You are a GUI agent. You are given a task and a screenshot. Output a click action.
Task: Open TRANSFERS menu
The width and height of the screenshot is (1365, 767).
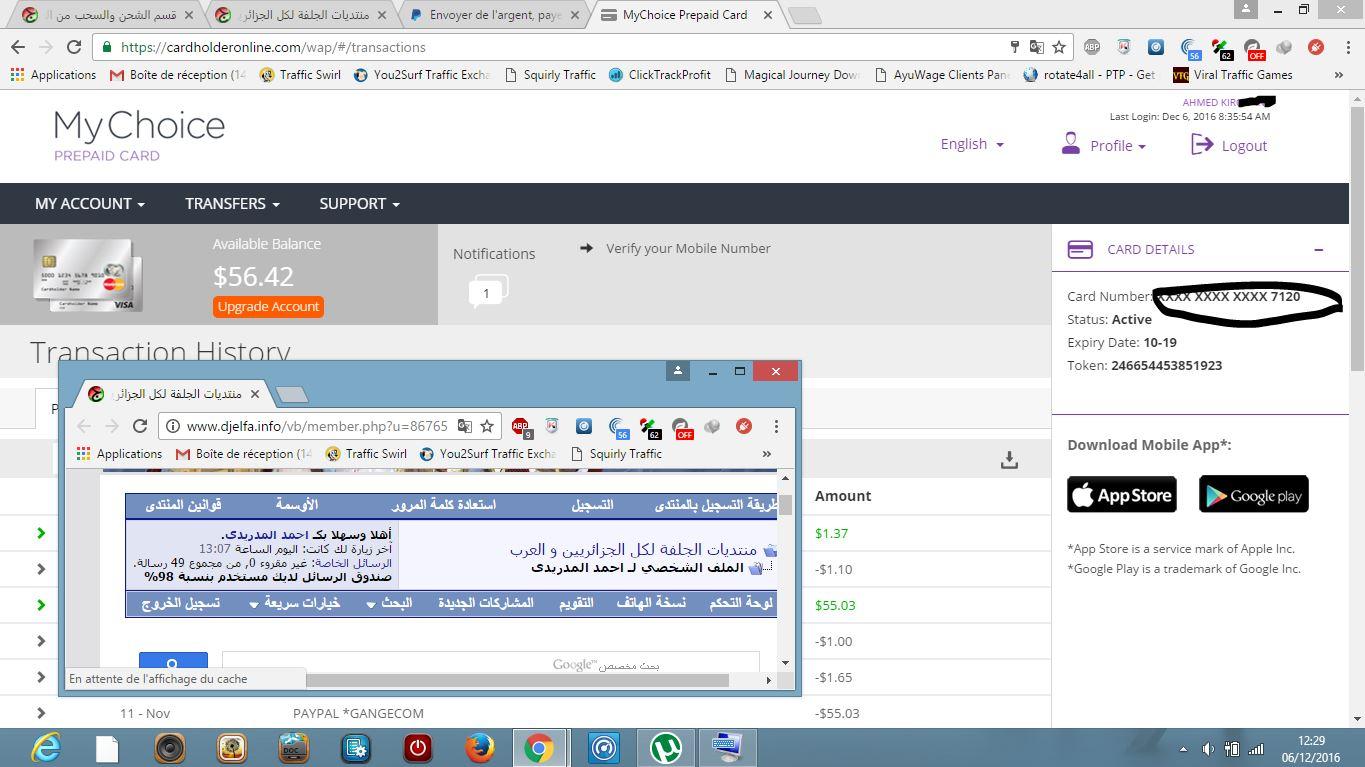pos(232,203)
